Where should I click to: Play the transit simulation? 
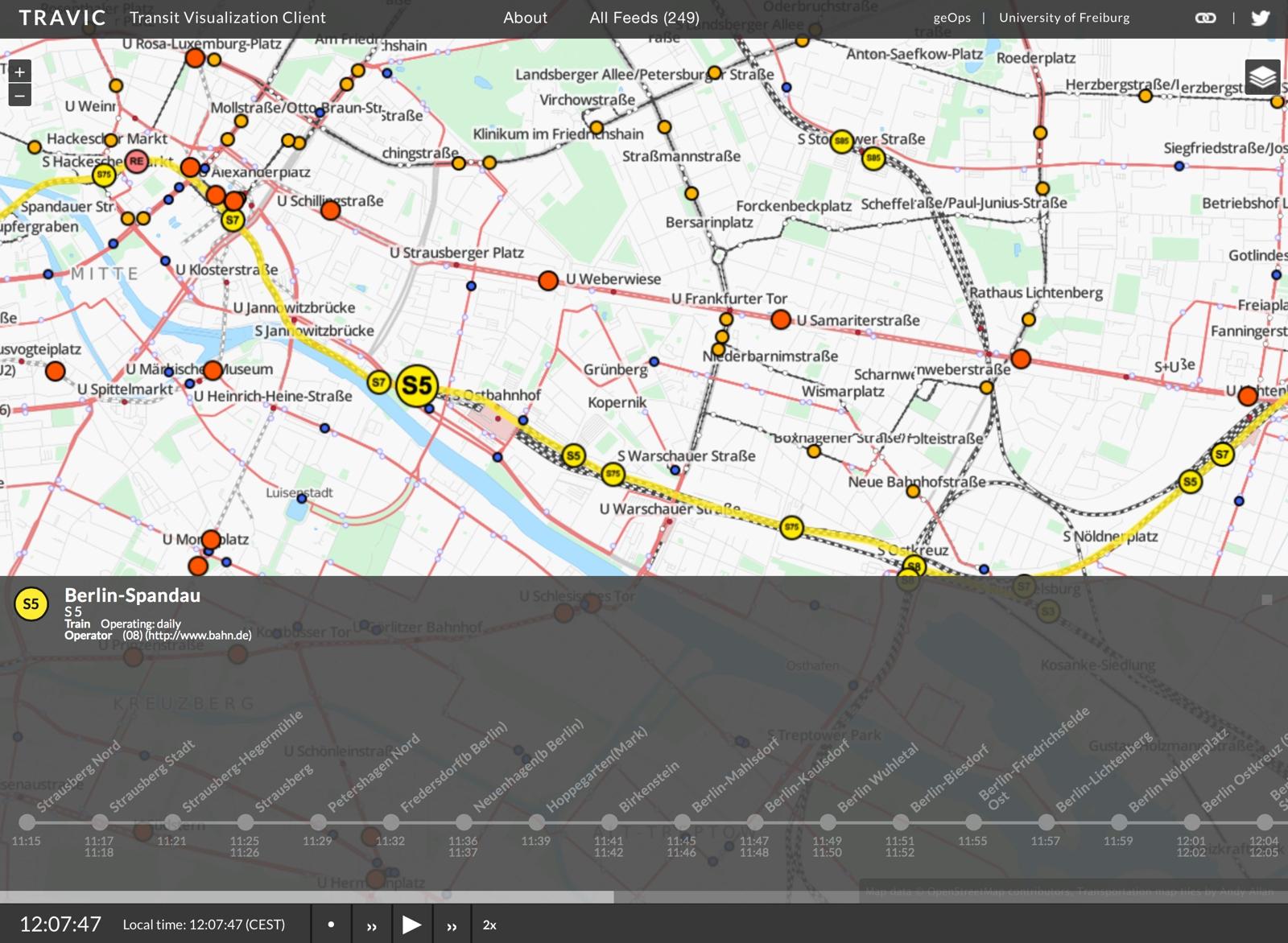coord(411,924)
